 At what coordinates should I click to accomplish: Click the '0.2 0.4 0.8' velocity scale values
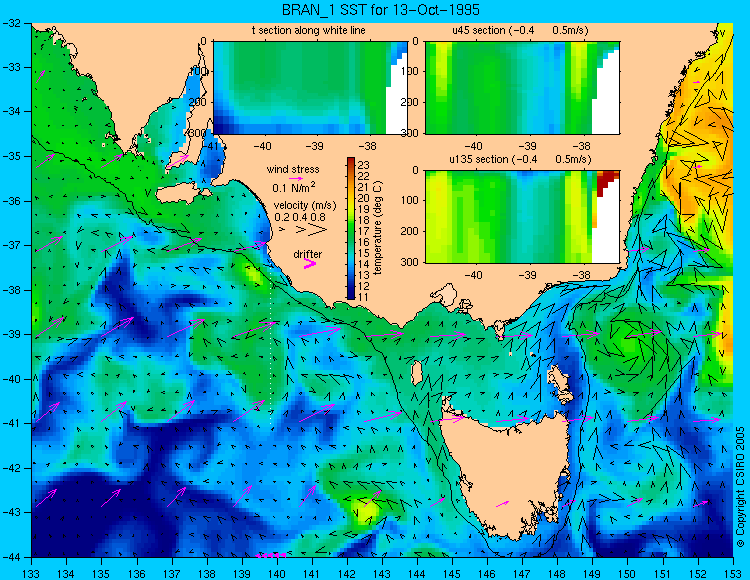point(299,217)
